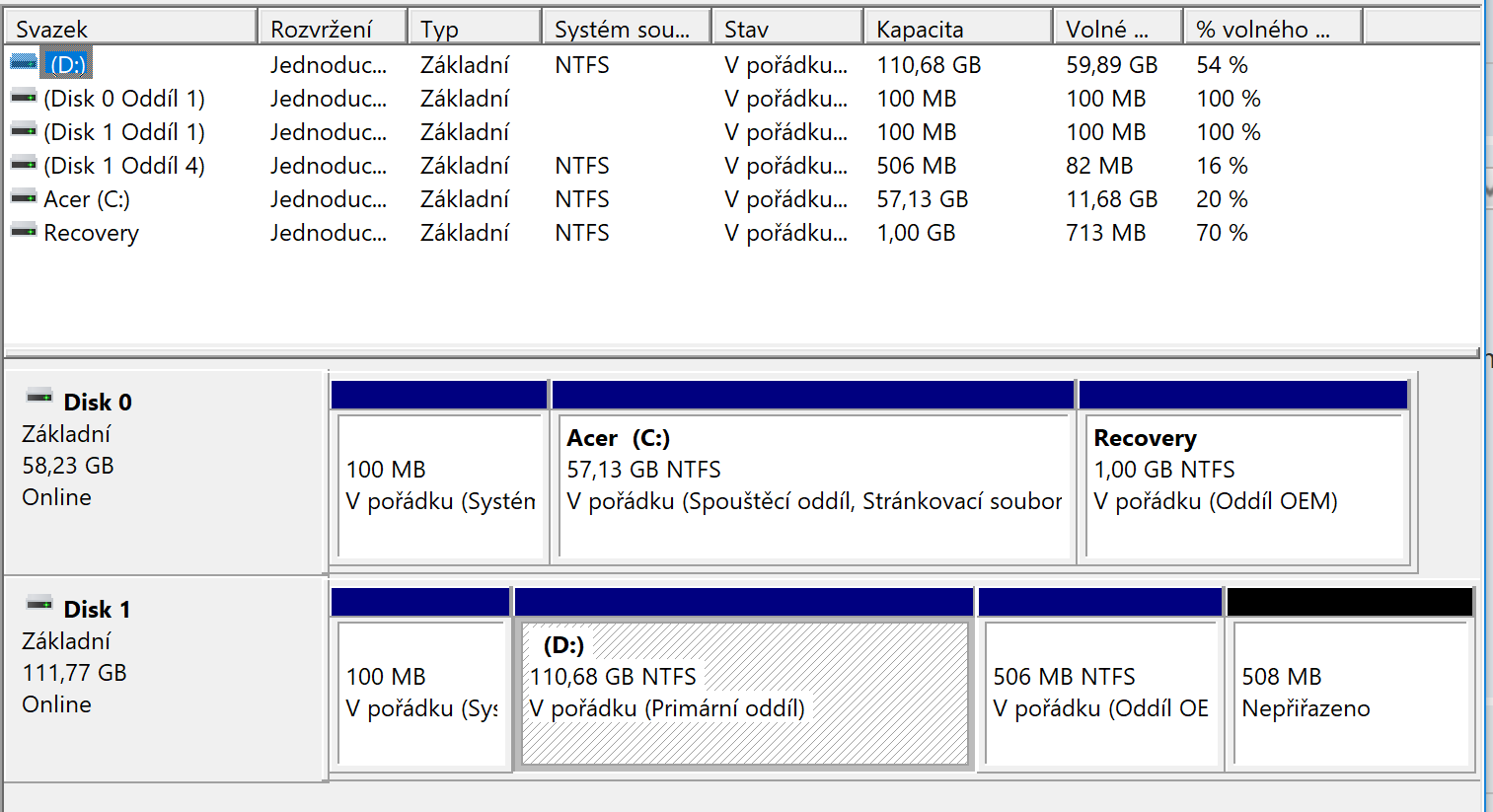1493x812 pixels.
Task: Select the 508 MB unallocated space block
Action: [1351, 693]
